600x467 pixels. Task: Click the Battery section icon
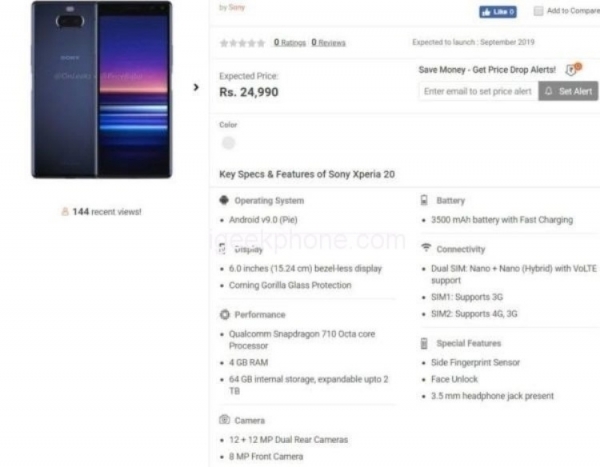point(425,200)
